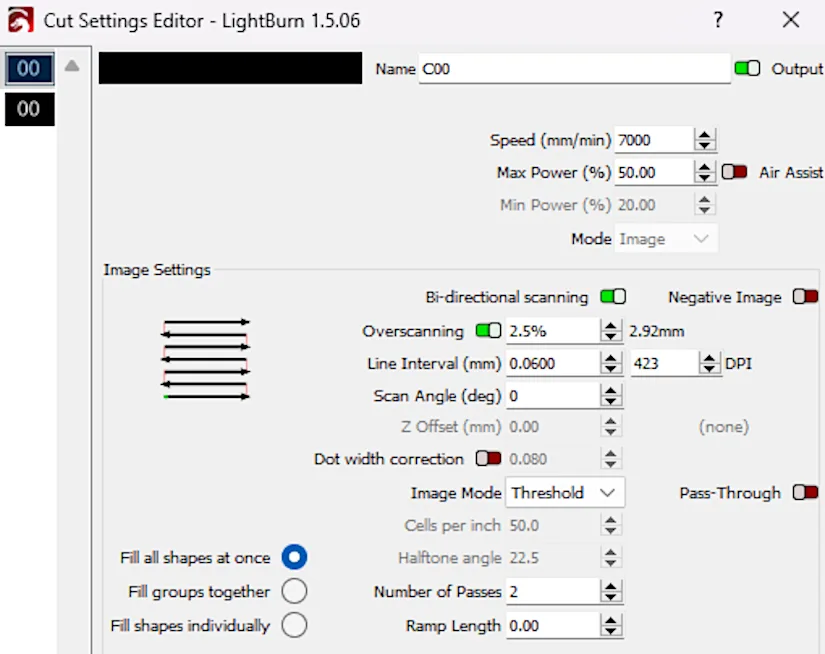Image resolution: width=825 pixels, height=654 pixels.
Task: Adjust Line Interval spinner arrows
Action: 610,364
